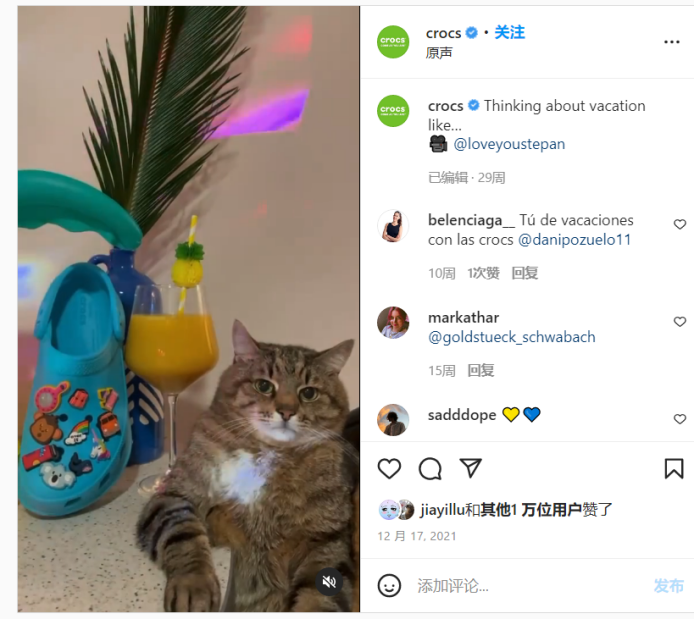Click the 发布 post comment button
This screenshot has height=619, width=694.
[668, 586]
